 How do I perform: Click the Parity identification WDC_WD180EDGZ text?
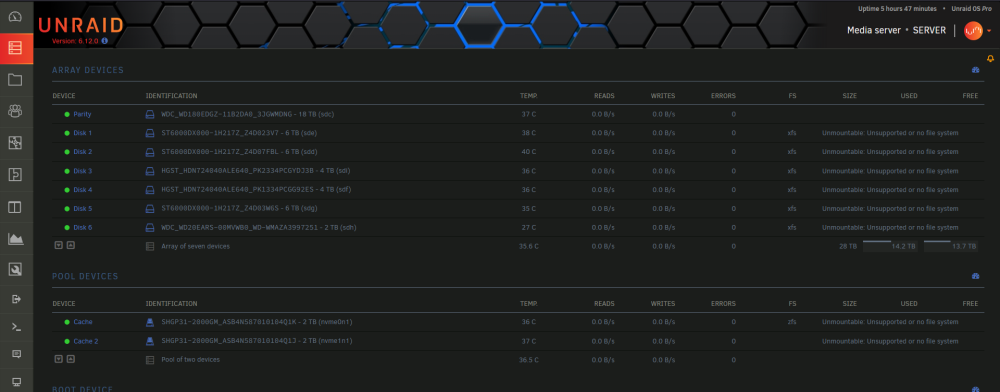pyautogui.click(x=247, y=114)
